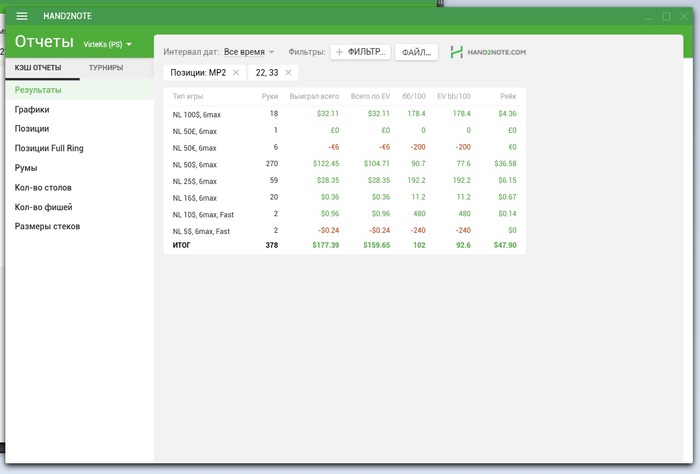Open Размеры стеков report

pos(47,226)
